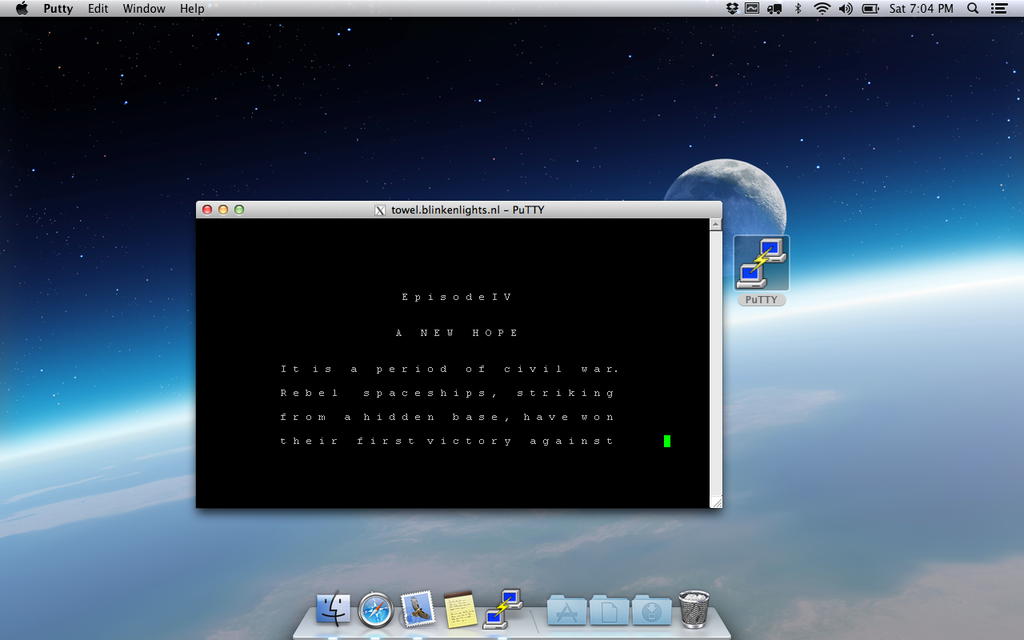Click the 'their first victory against' line
Image resolution: width=1024 pixels, height=640 pixels.
tap(447, 441)
